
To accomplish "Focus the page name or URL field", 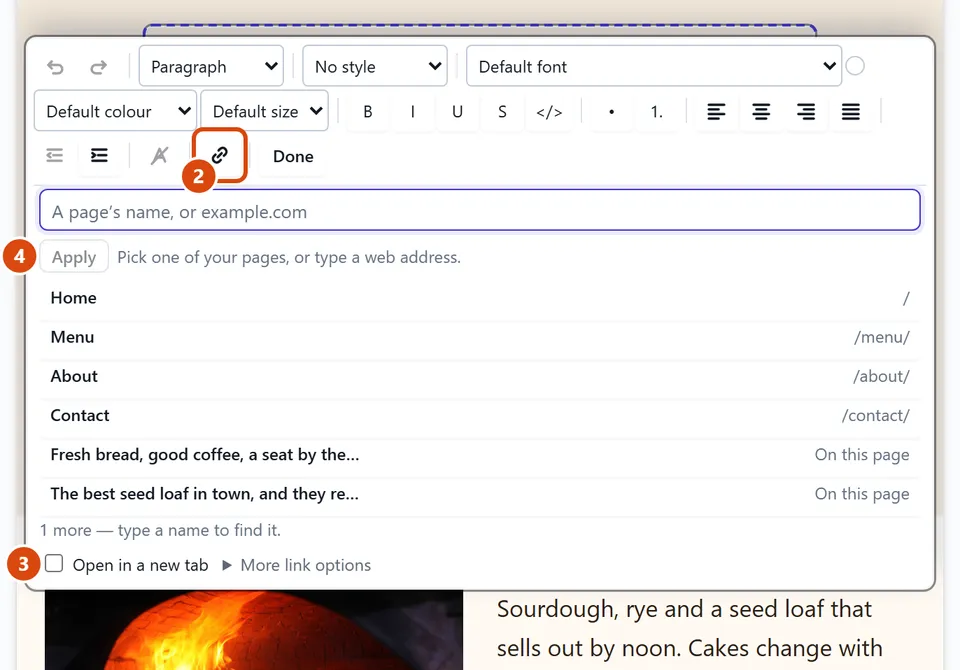I will coord(479,211).
